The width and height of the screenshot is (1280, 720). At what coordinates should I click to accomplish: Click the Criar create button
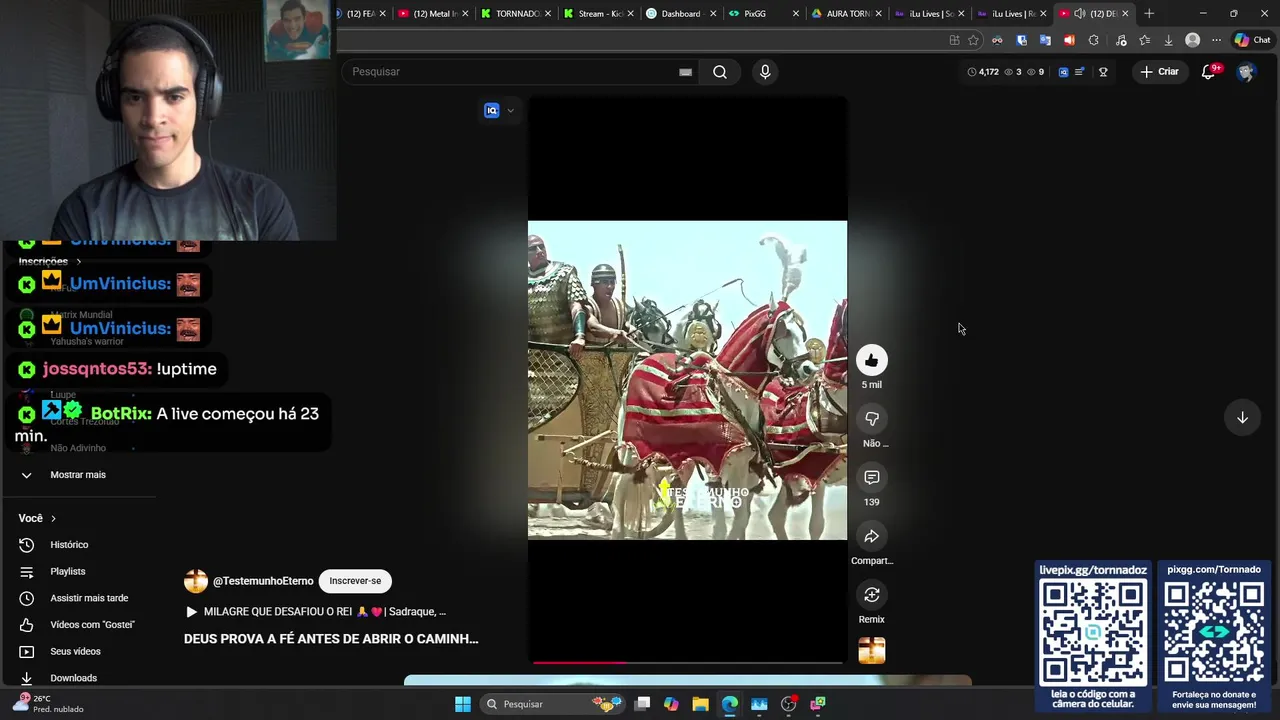pos(1159,72)
